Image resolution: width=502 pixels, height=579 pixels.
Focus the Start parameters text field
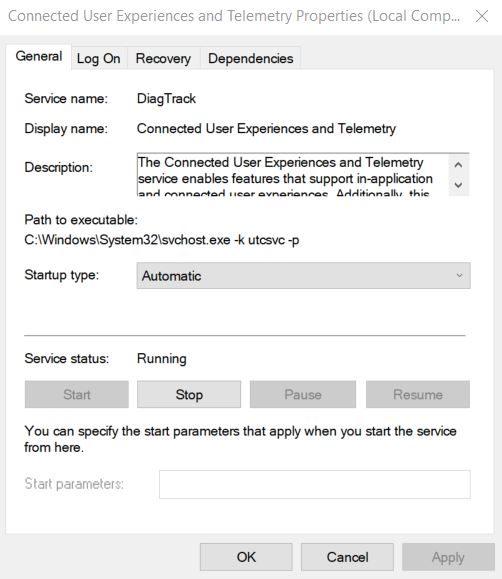coord(315,484)
